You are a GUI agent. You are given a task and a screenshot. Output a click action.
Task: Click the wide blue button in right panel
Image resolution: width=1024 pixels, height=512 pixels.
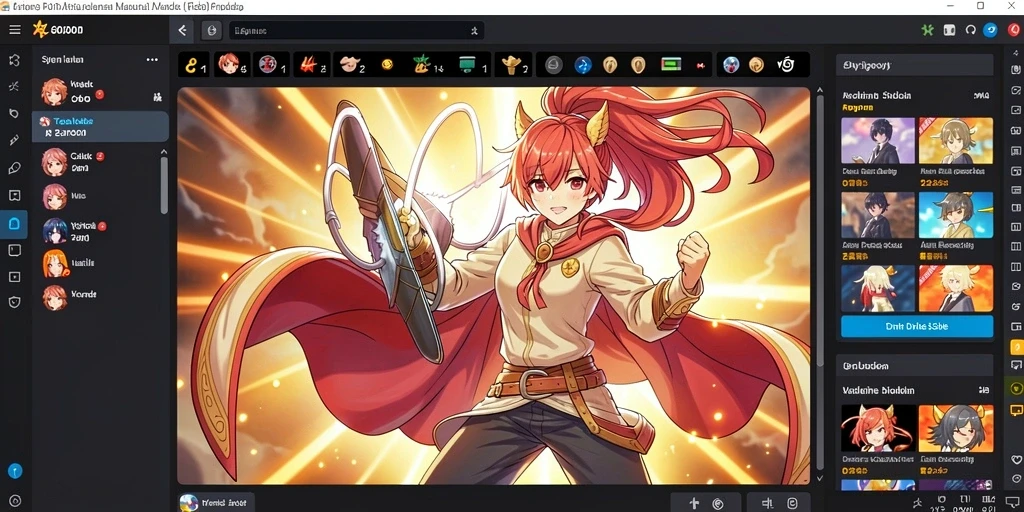(917, 326)
